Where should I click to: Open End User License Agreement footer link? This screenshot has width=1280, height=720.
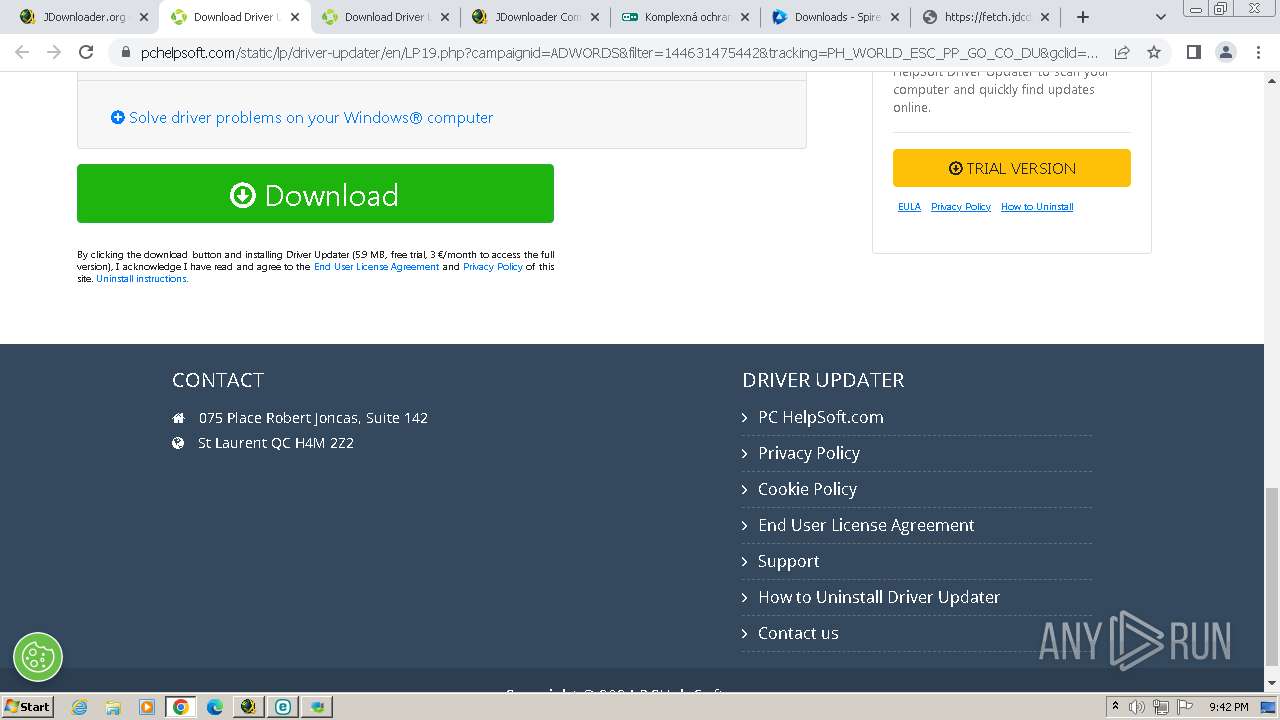point(866,525)
